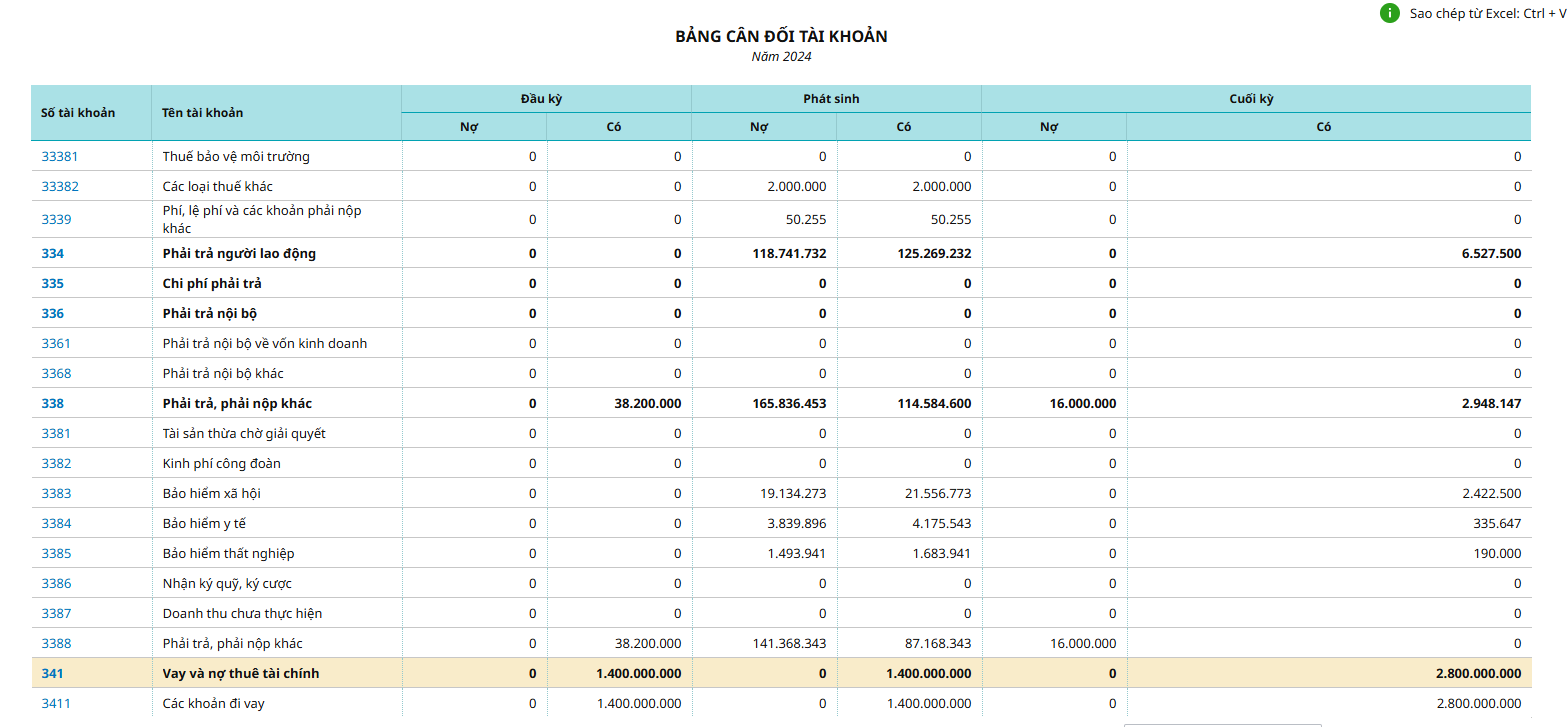Click the 'Số tài khoản' column header
Viewport: 1568px width, 727px height.
tap(78, 113)
